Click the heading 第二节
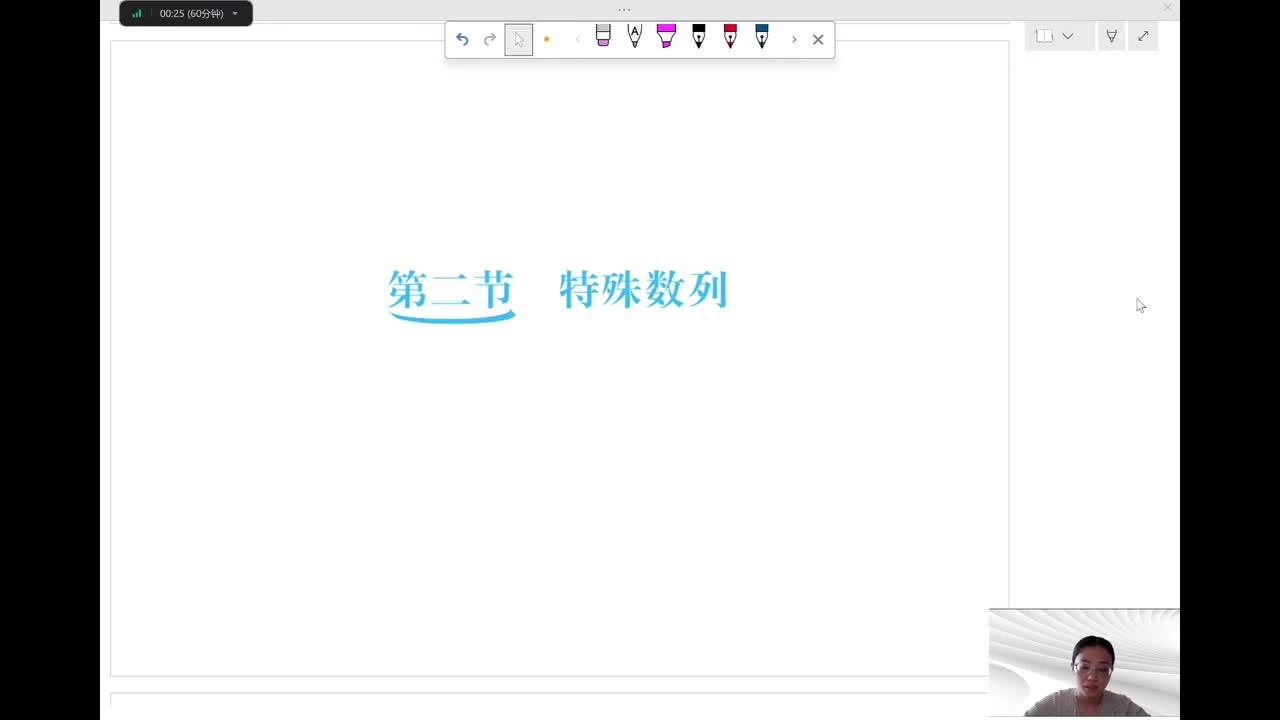1280x720 pixels. (x=451, y=290)
